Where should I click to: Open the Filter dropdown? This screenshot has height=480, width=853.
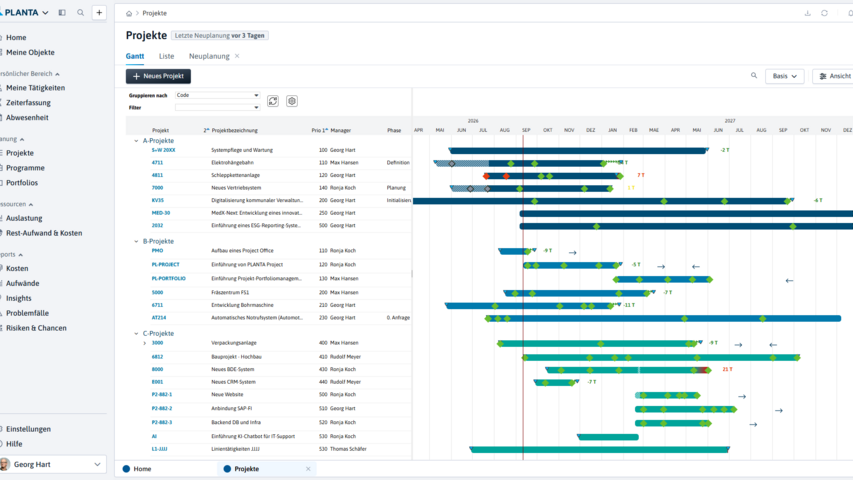click(x=217, y=108)
